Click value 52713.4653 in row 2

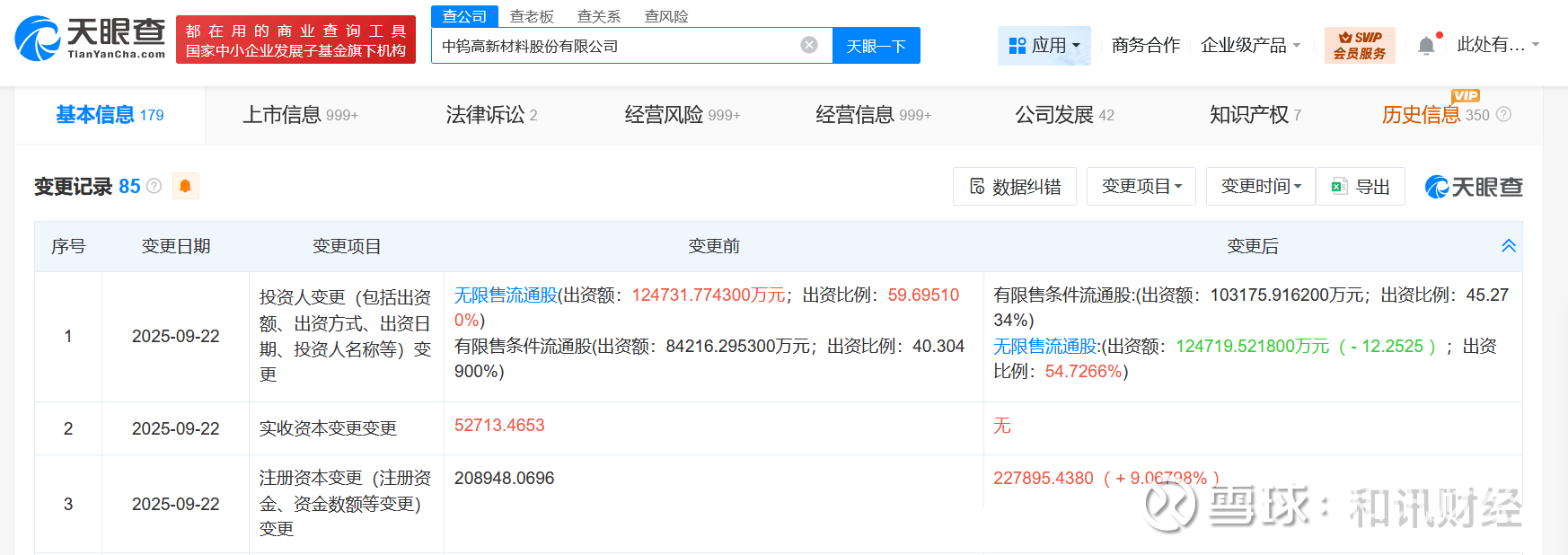tap(499, 426)
